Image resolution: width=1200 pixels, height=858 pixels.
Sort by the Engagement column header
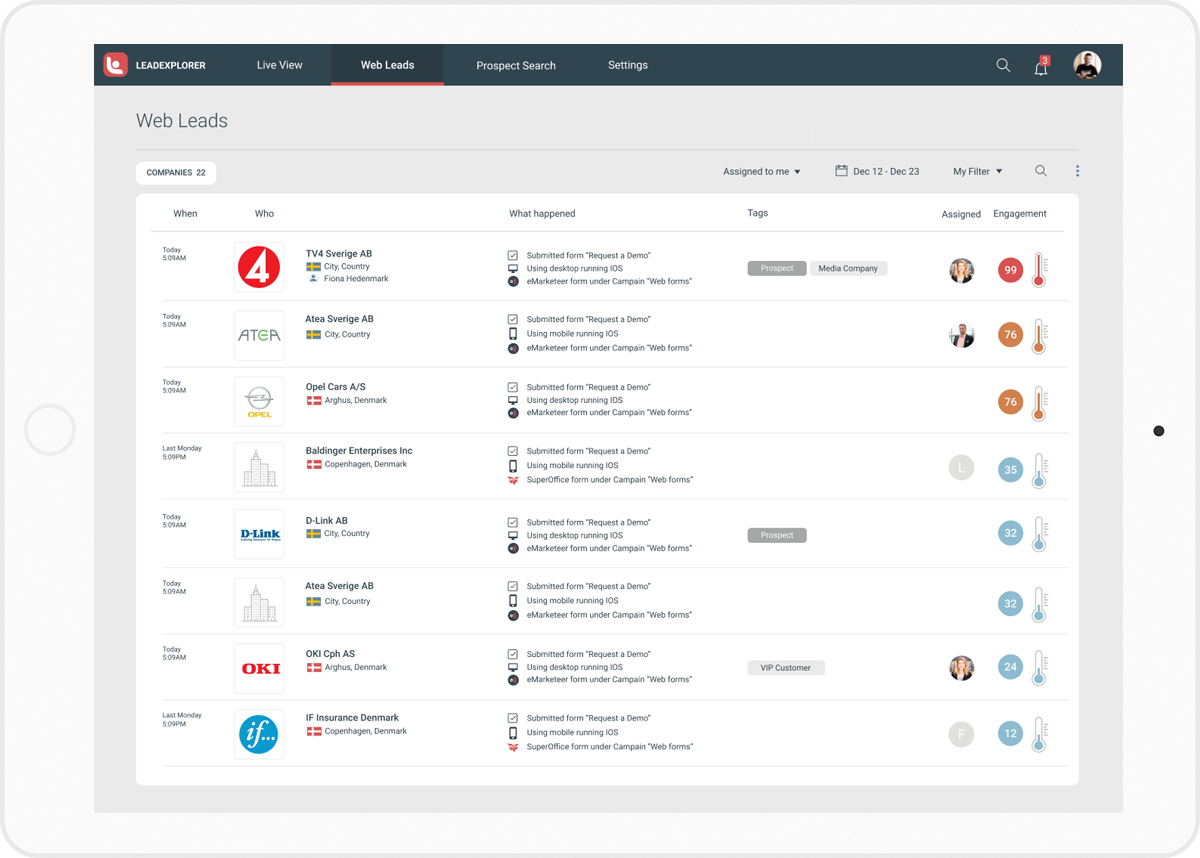(x=1020, y=214)
